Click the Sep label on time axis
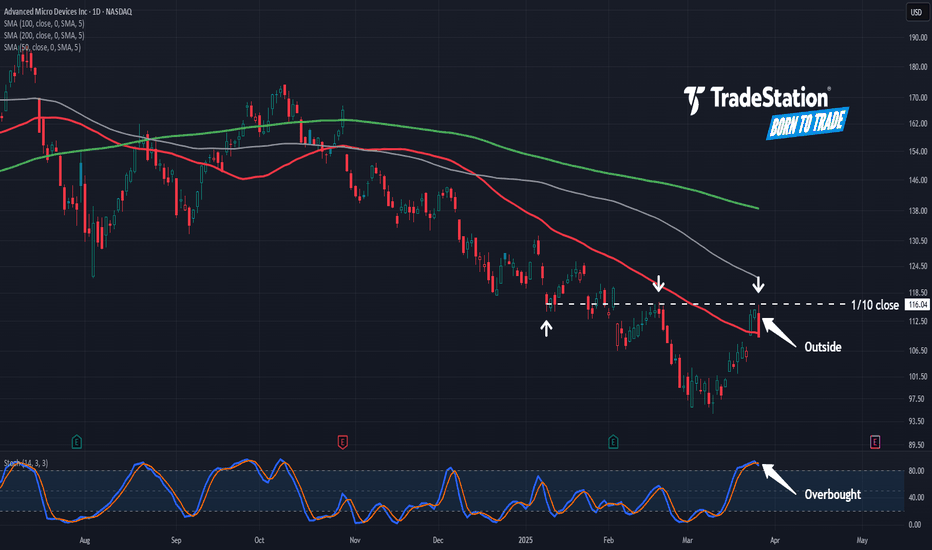This screenshot has width=932, height=550. 176,540
